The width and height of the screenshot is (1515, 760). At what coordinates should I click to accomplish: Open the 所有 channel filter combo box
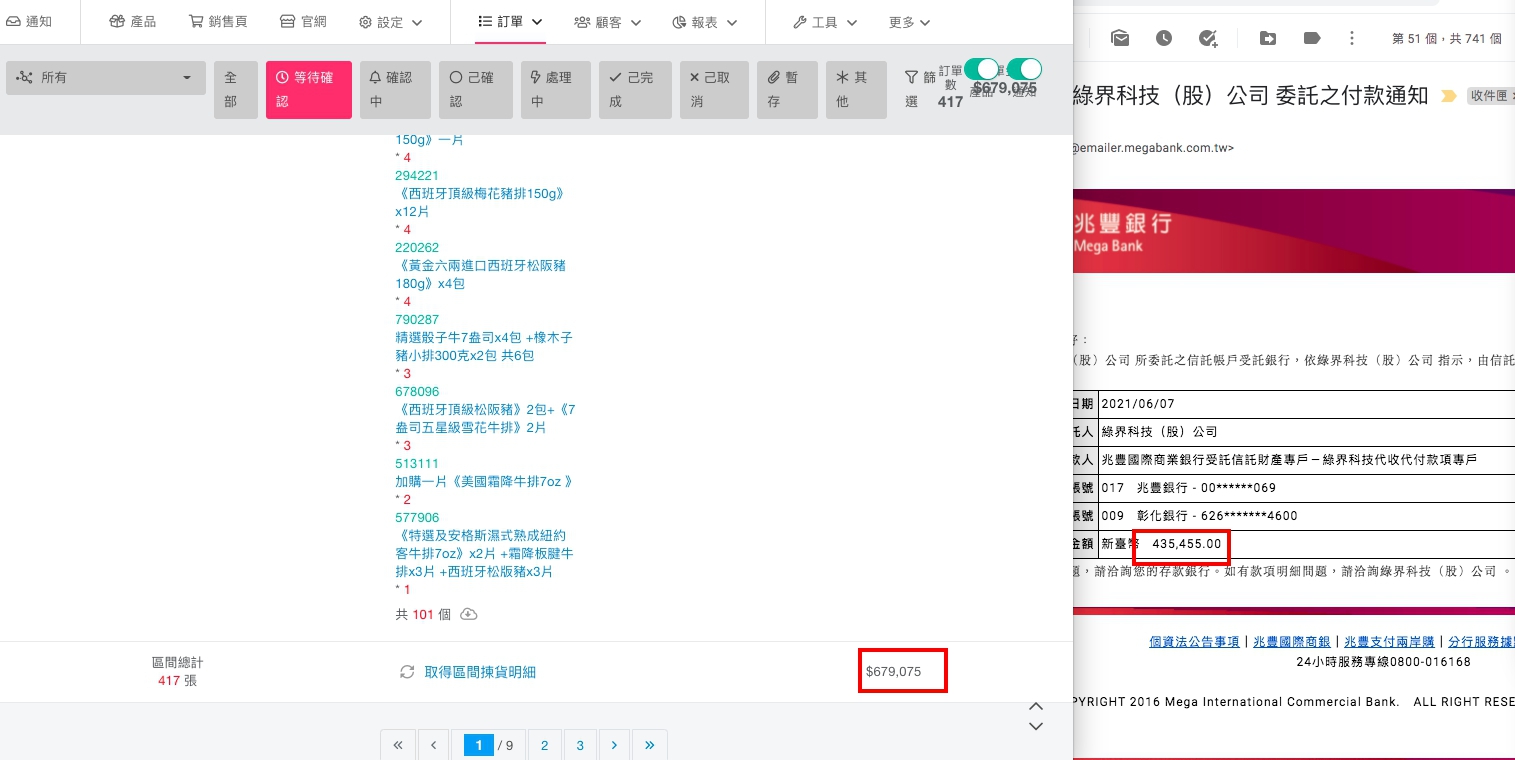[105, 78]
